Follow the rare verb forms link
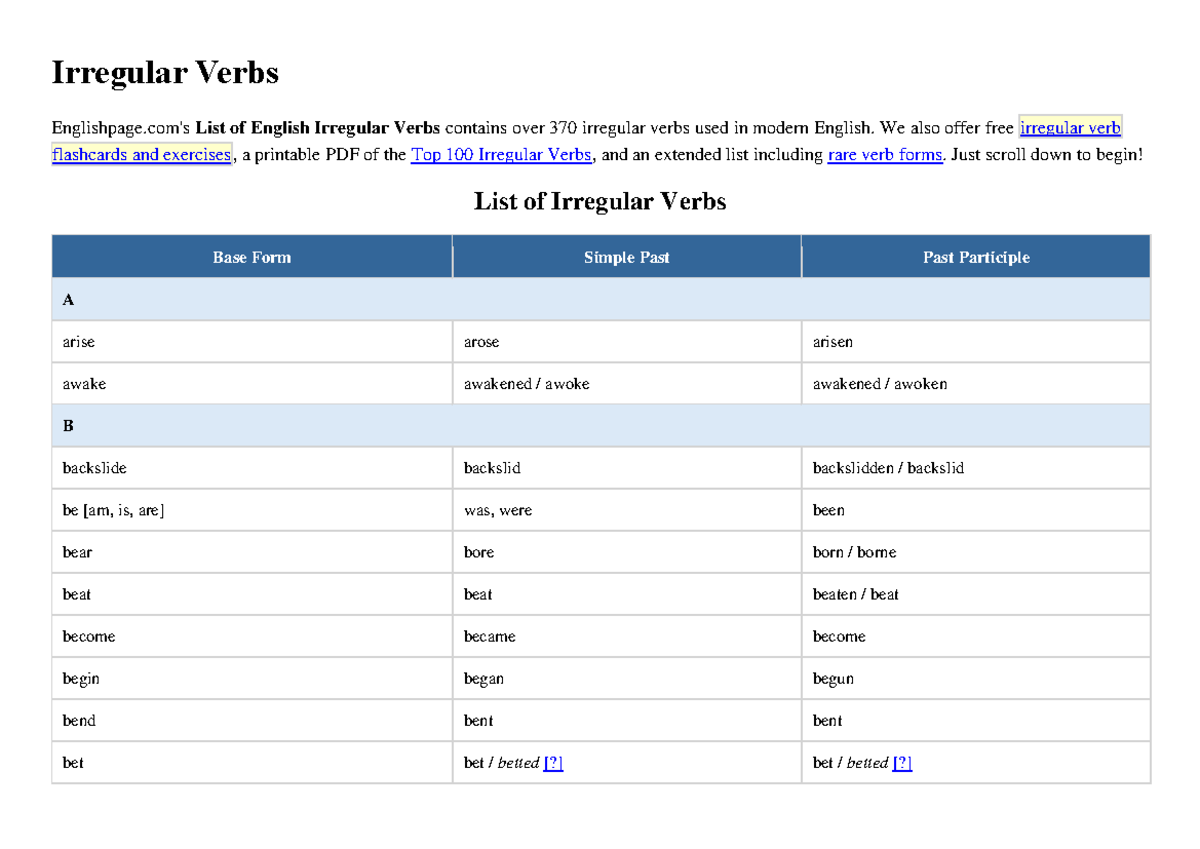 884,154
